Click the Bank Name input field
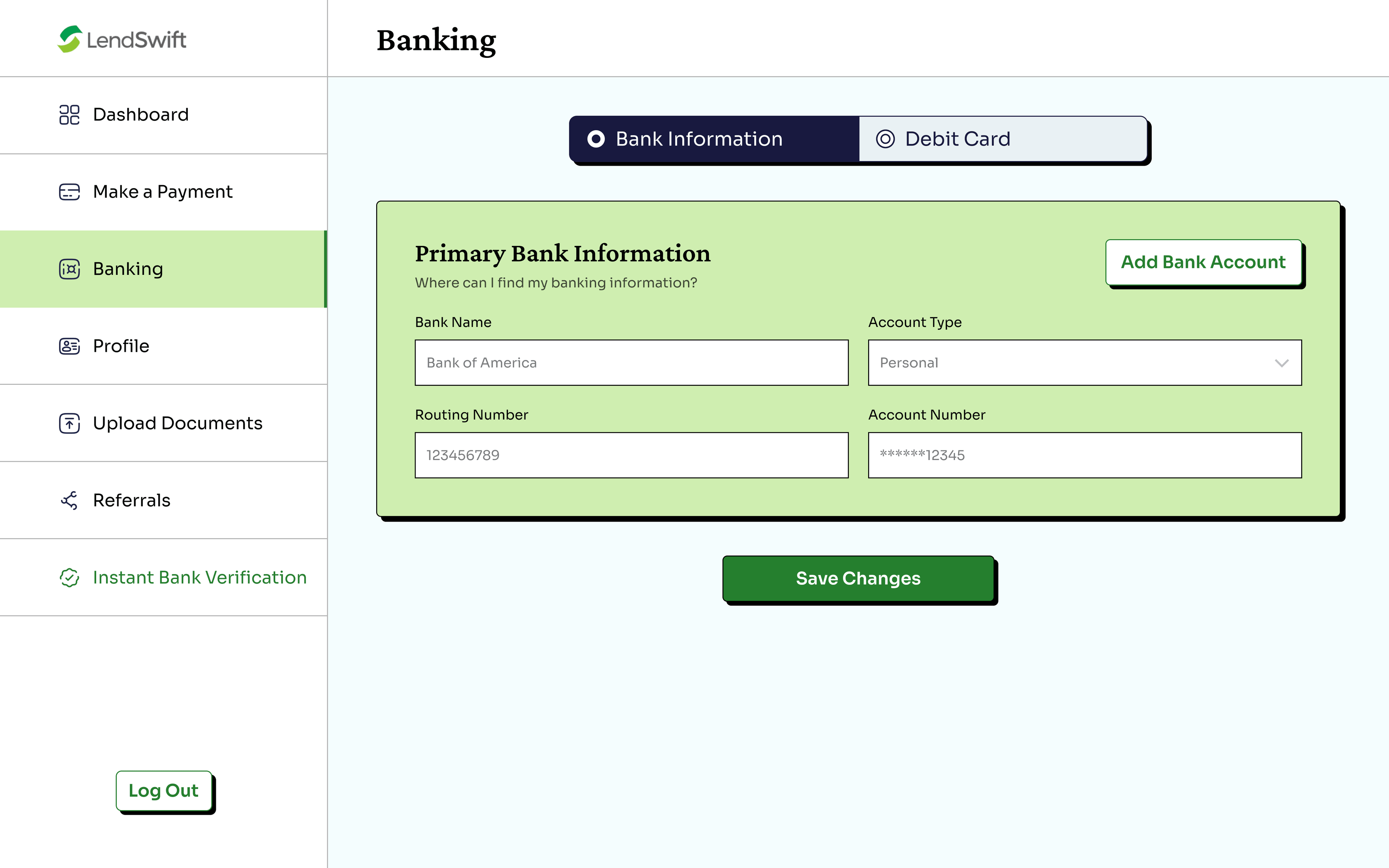This screenshot has height=868, width=1389. coord(631,363)
